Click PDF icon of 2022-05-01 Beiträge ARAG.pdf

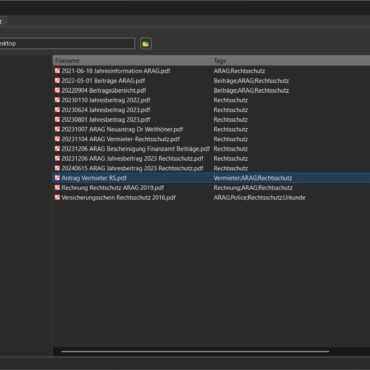57,80
